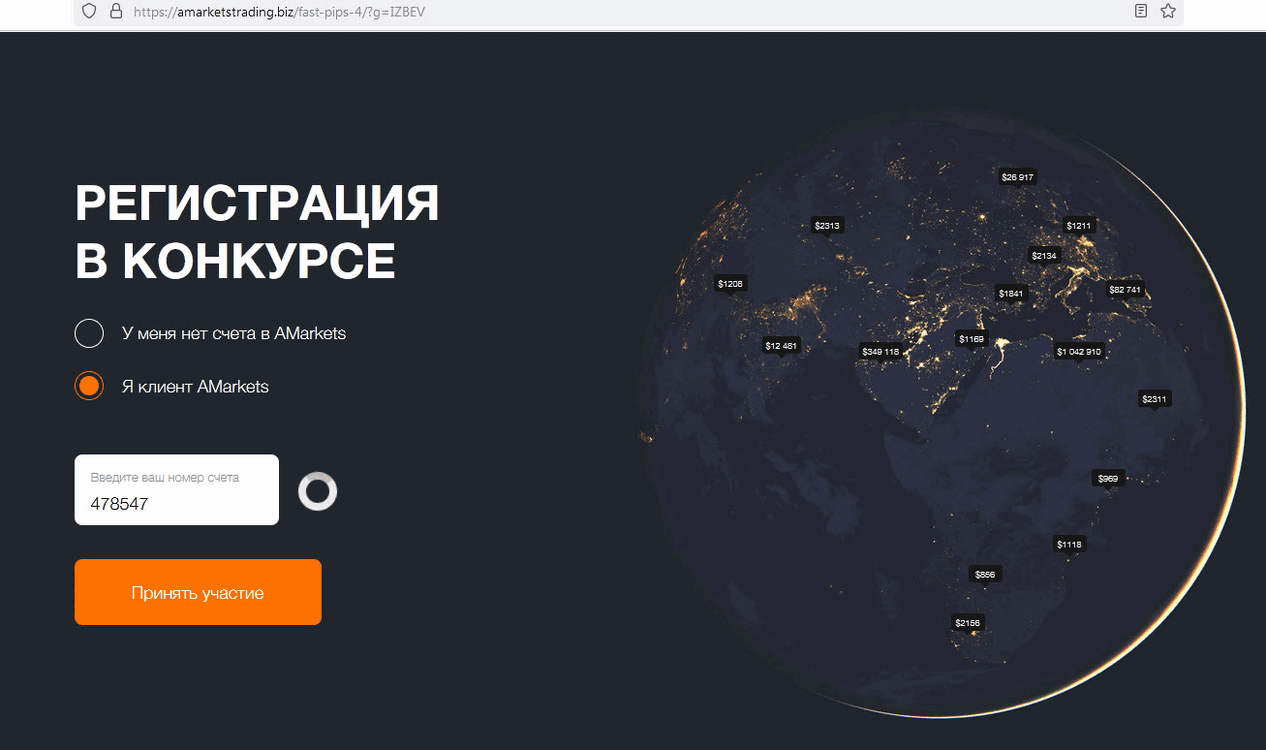1266x750 pixels.
Task: Click the $2134 map label
Action: [x=1044, y=256]
